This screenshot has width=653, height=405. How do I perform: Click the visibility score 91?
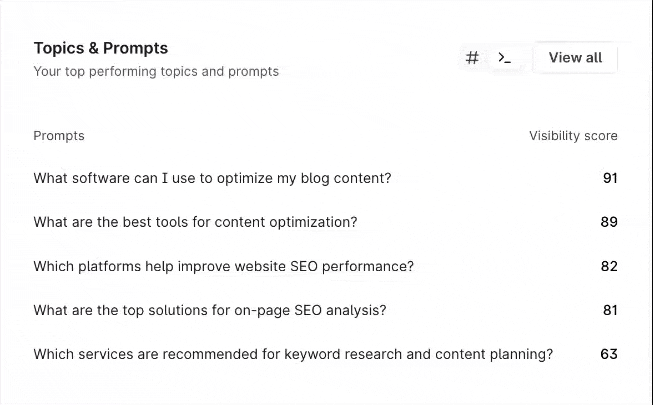click(610, 178)
